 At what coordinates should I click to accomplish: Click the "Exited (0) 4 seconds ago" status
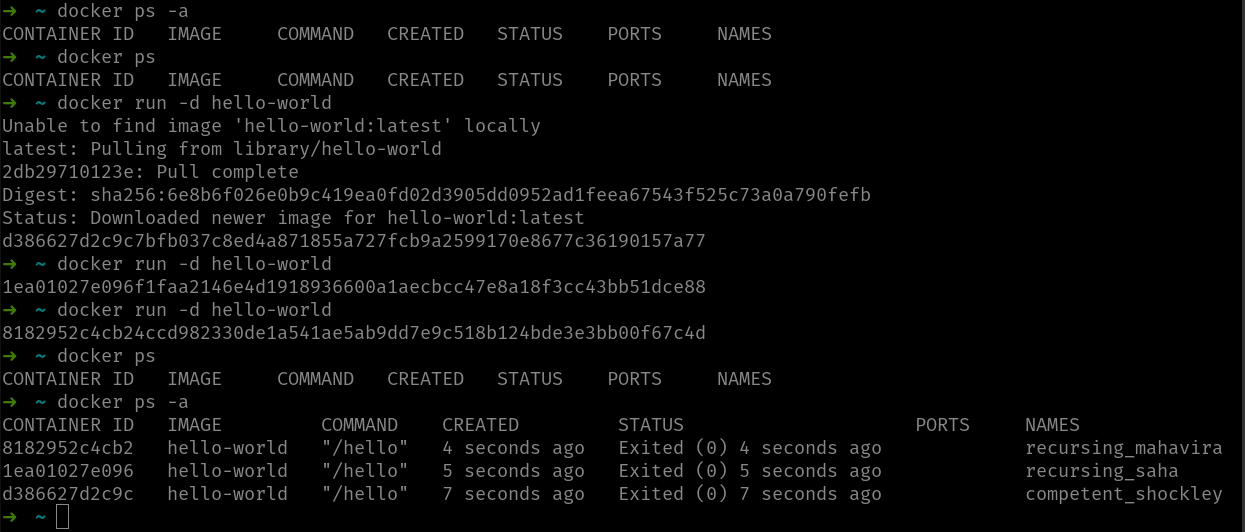(749, 448)
